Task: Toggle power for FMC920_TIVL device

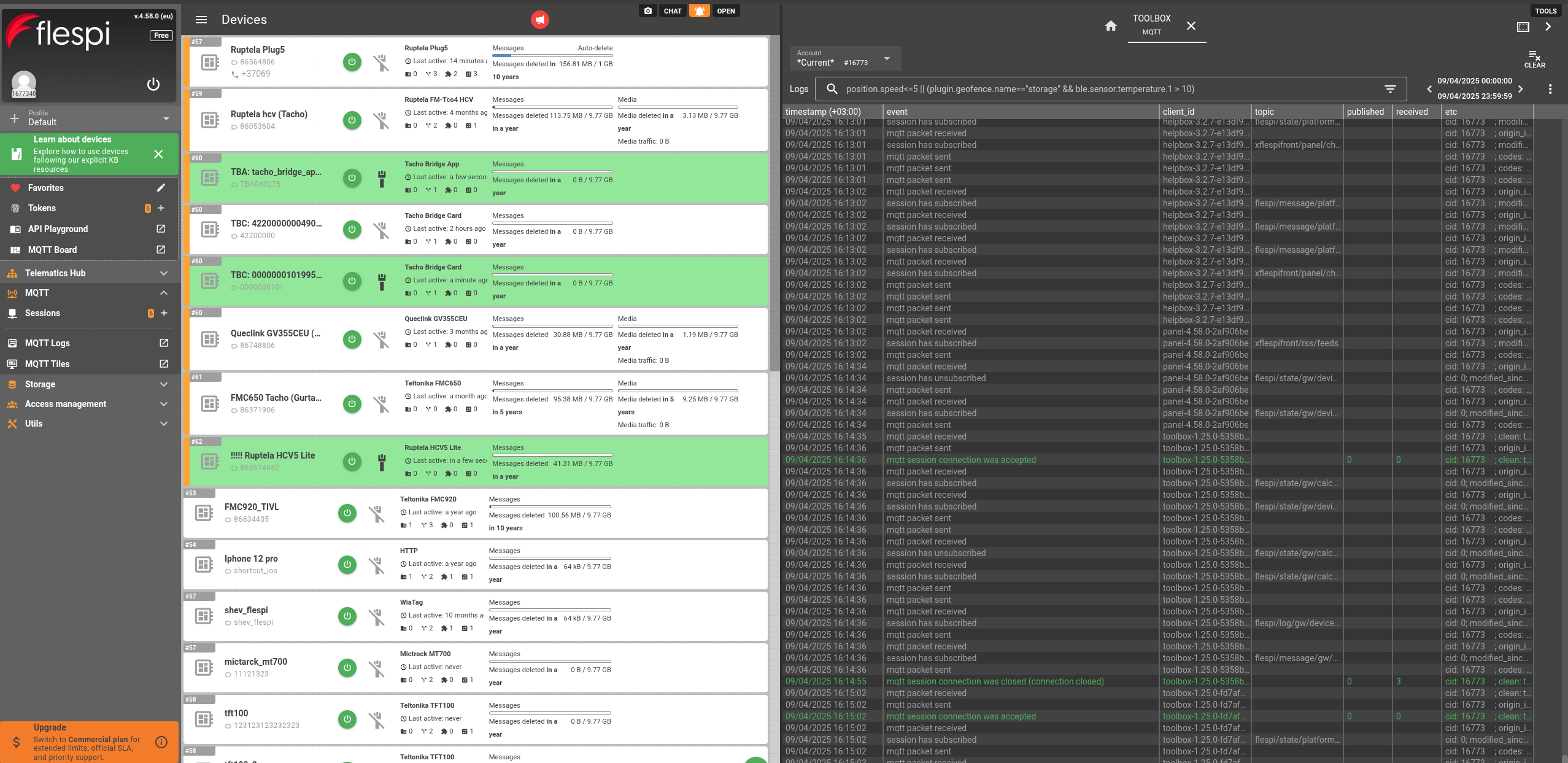Action: (x=347, y=513)
